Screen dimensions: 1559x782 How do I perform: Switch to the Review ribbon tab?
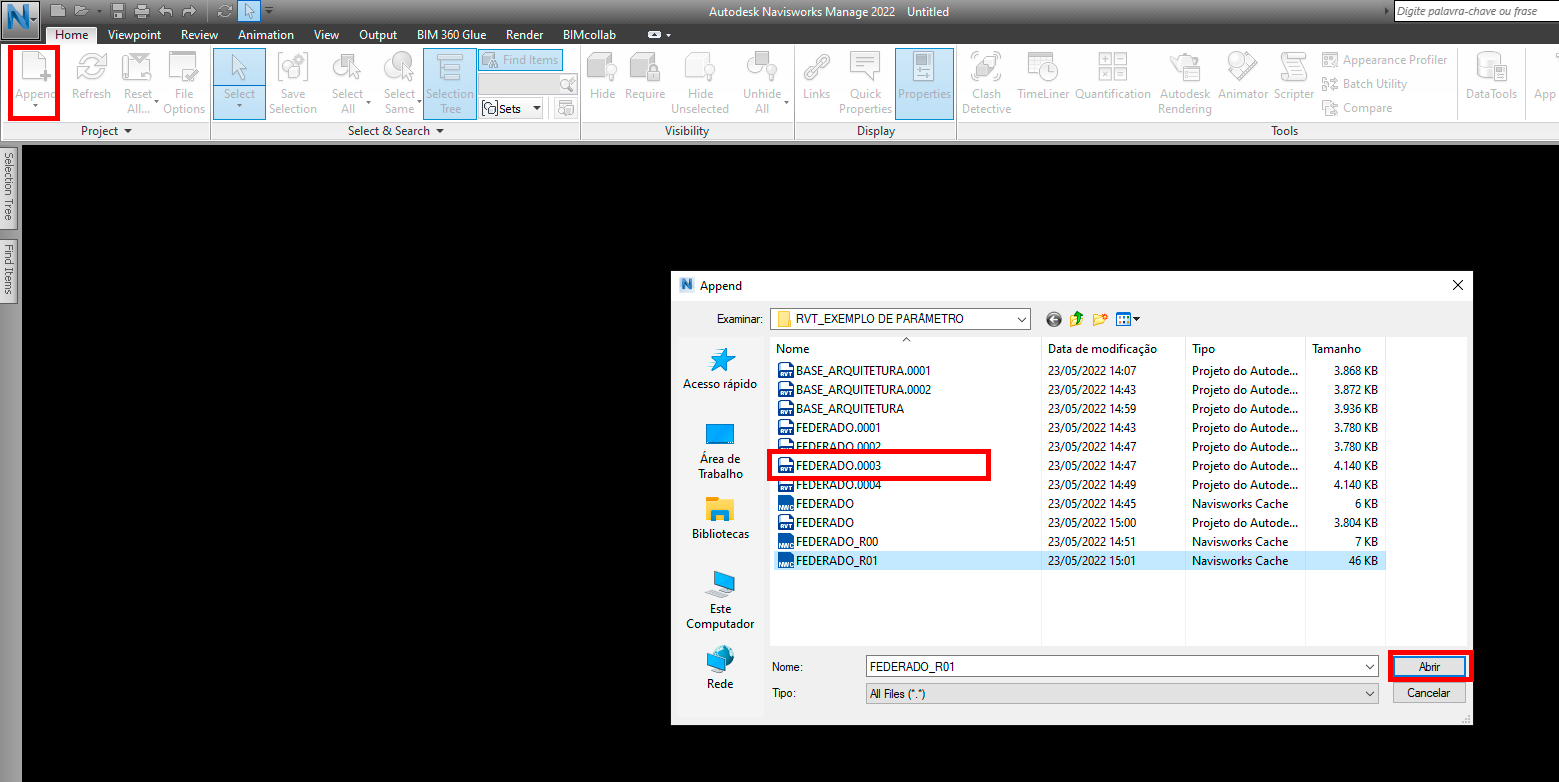point(199,35)
